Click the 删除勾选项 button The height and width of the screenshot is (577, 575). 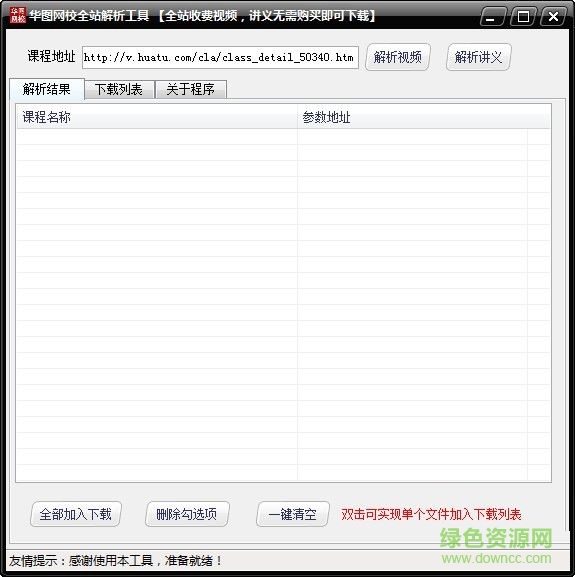point(187,514)
